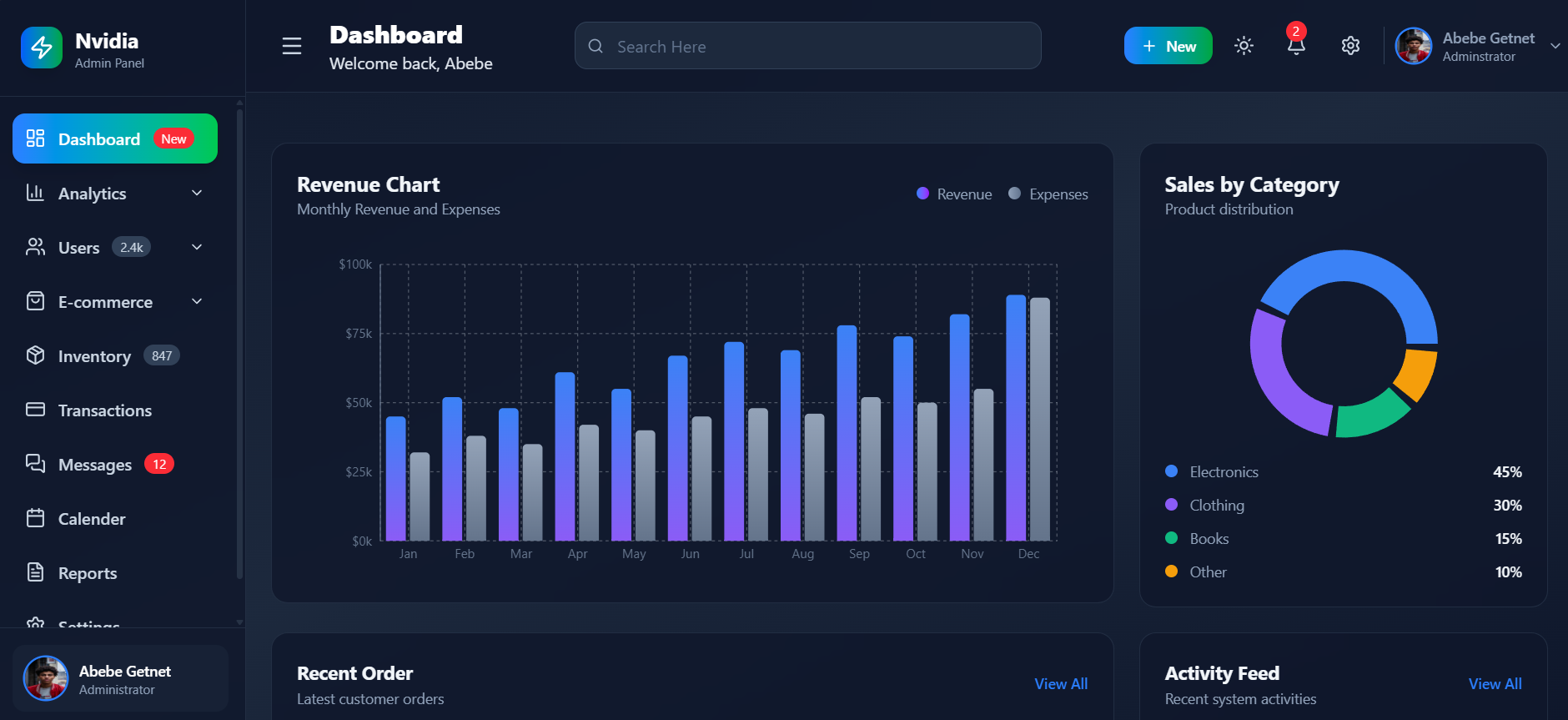1568x720 pixels.
Task: Click the green Books color dot
Action: (1171, 538)
